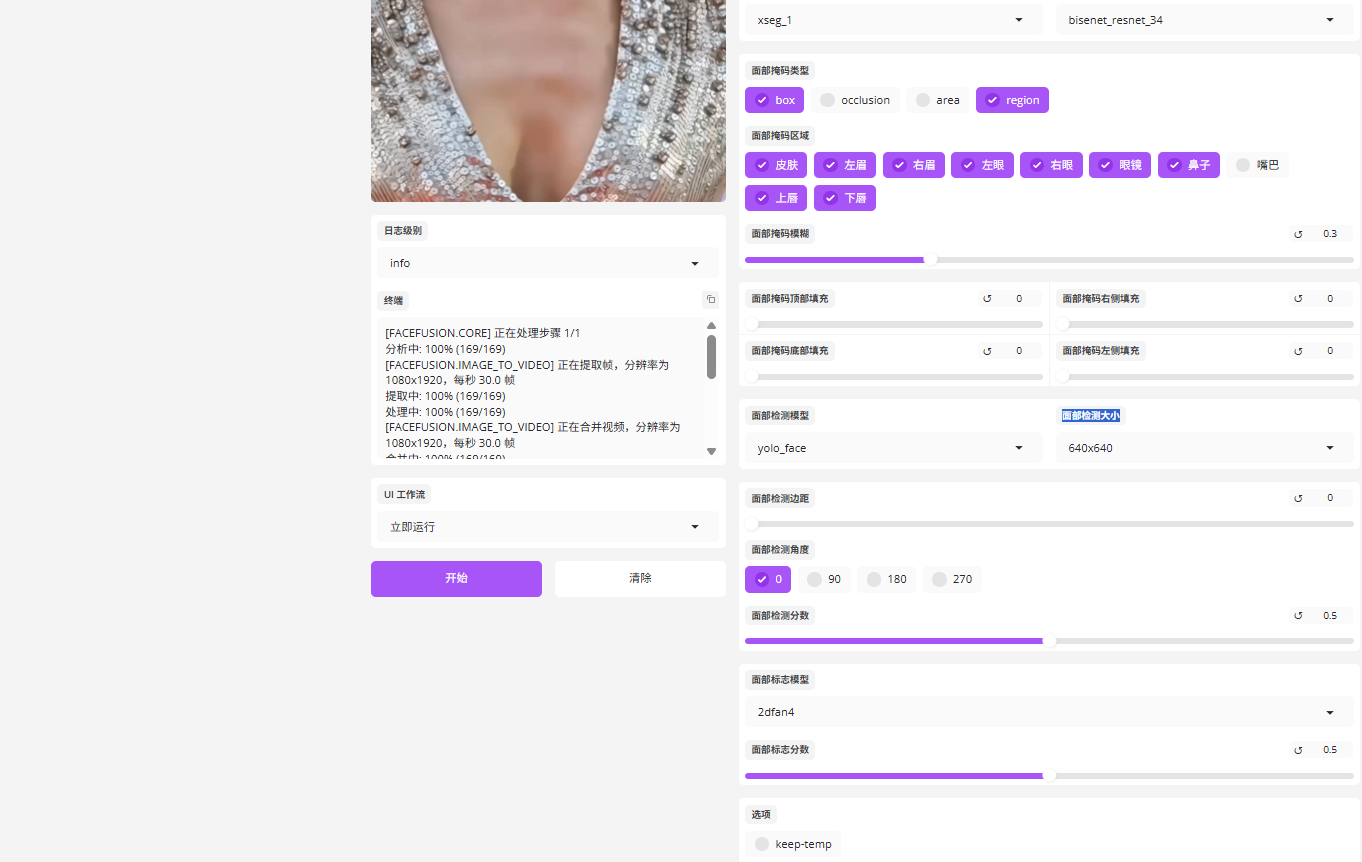Viewport: 1362px width, 862px height.
Task: Reset 面部检测分数 with its reset icon
Action: [1298, 616]
